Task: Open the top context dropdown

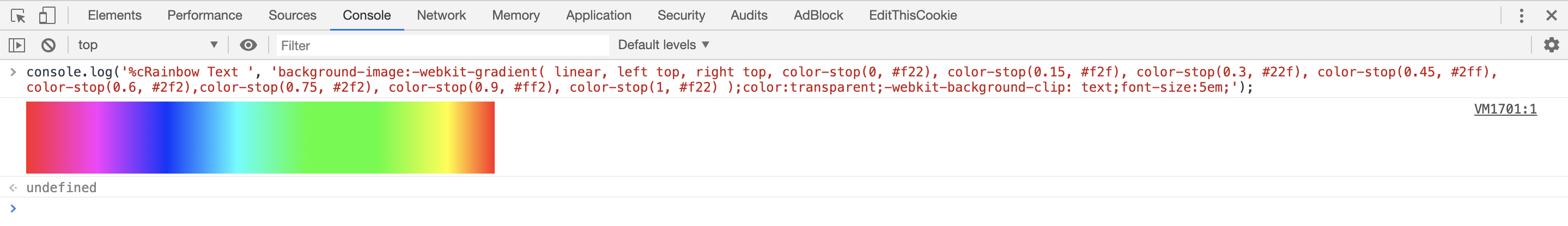Action: click(x=147, y=45)
